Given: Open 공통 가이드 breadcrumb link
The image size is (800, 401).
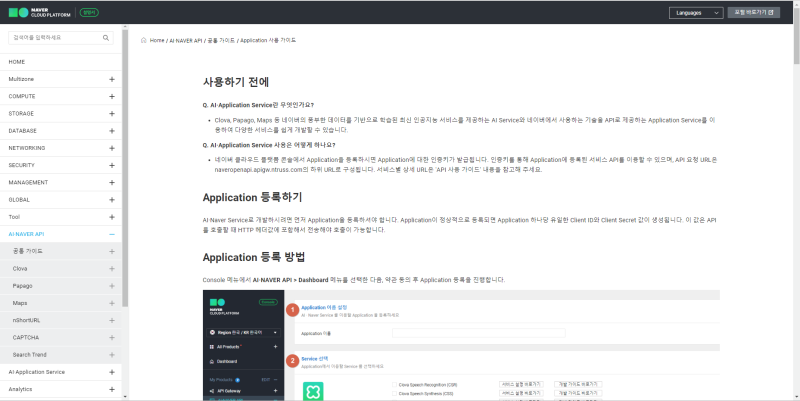Looking at the screenshot, I should (221, 40).
